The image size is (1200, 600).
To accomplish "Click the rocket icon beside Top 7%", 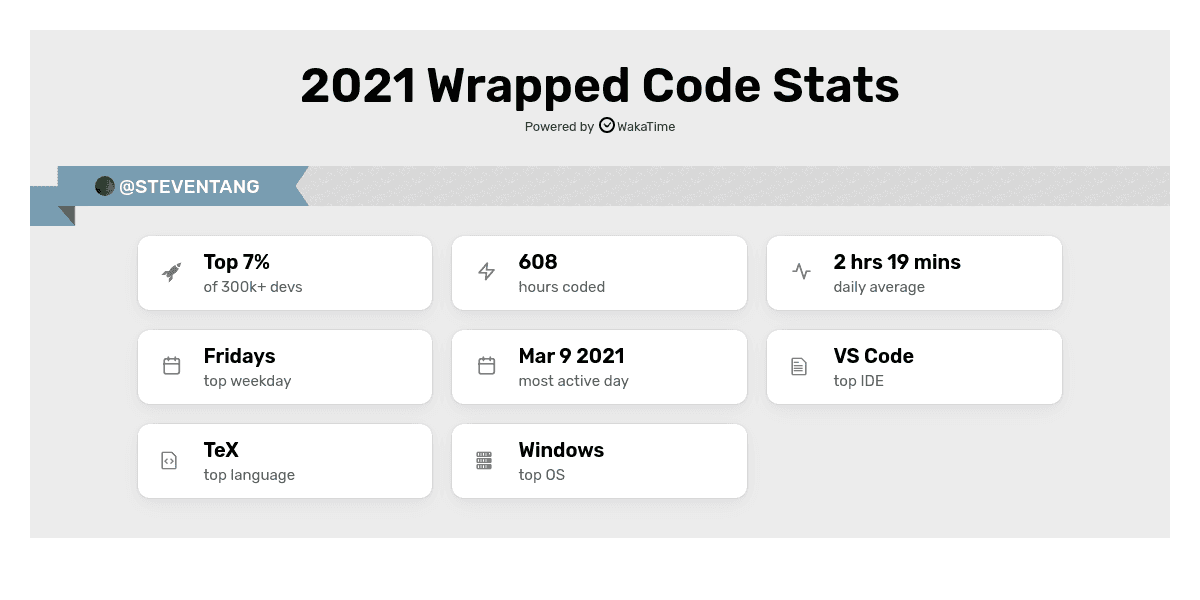I will tap(172, 272).
